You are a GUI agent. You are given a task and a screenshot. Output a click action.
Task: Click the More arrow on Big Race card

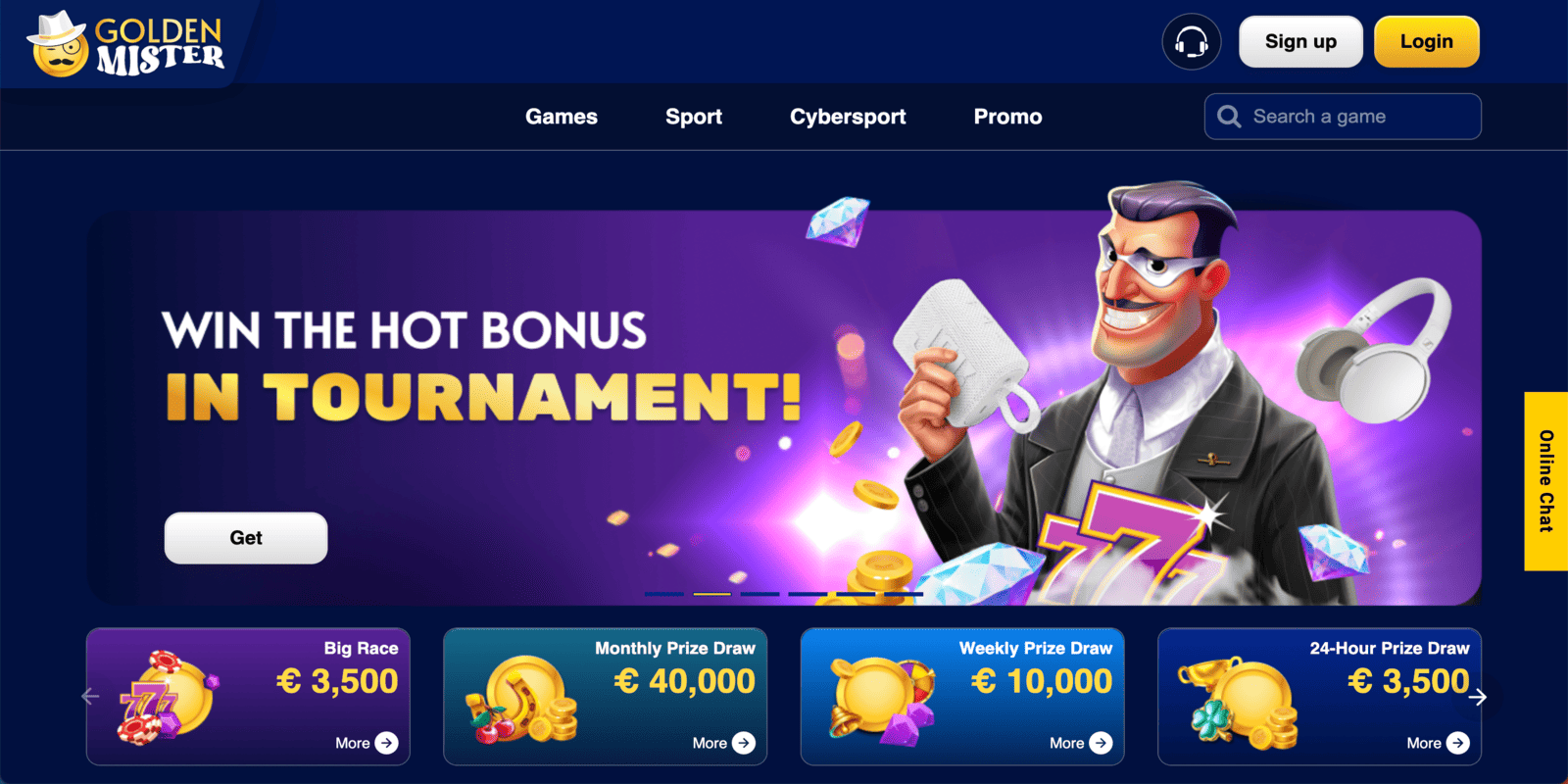(x=387, y=743)
